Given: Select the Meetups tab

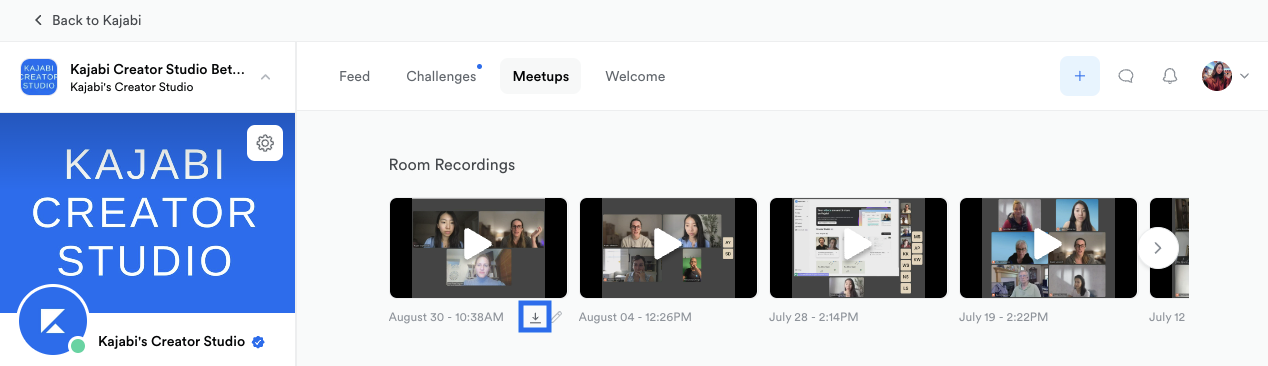Looking at the screenshot, I should (541, 76).
